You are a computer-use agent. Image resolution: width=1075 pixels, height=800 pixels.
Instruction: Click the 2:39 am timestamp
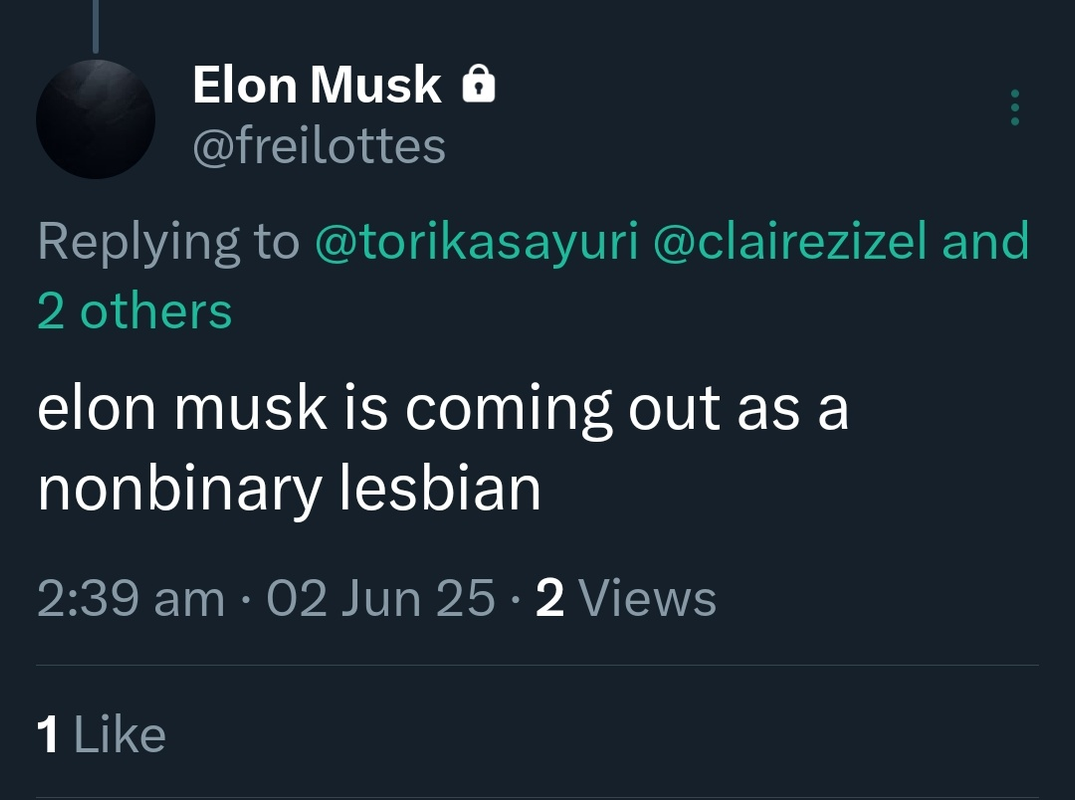click(x=130, y=599)
